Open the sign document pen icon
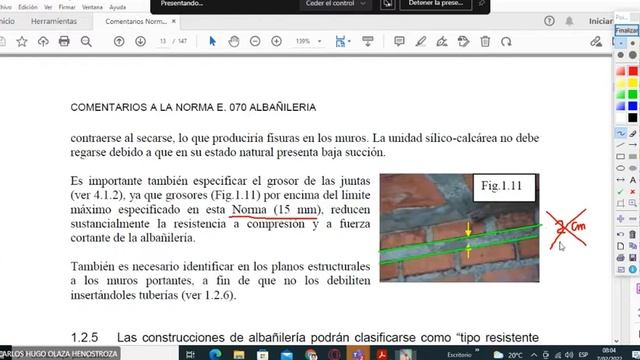The height and width of the screenshot is (360, 640). point(442,41)
